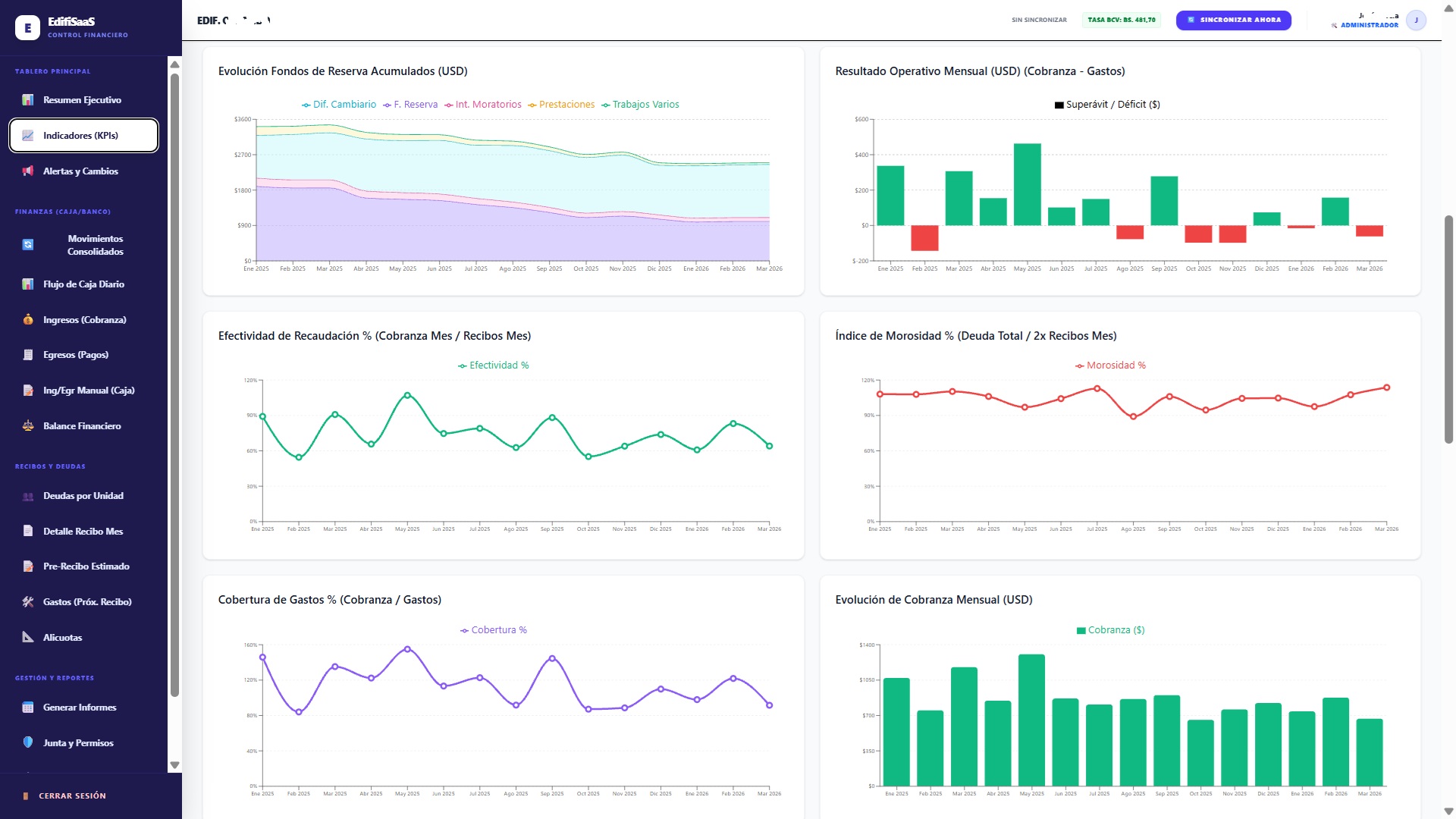
Task: Toggle the Morosidad % legend entry
Action: click(x=1110, y=366)
